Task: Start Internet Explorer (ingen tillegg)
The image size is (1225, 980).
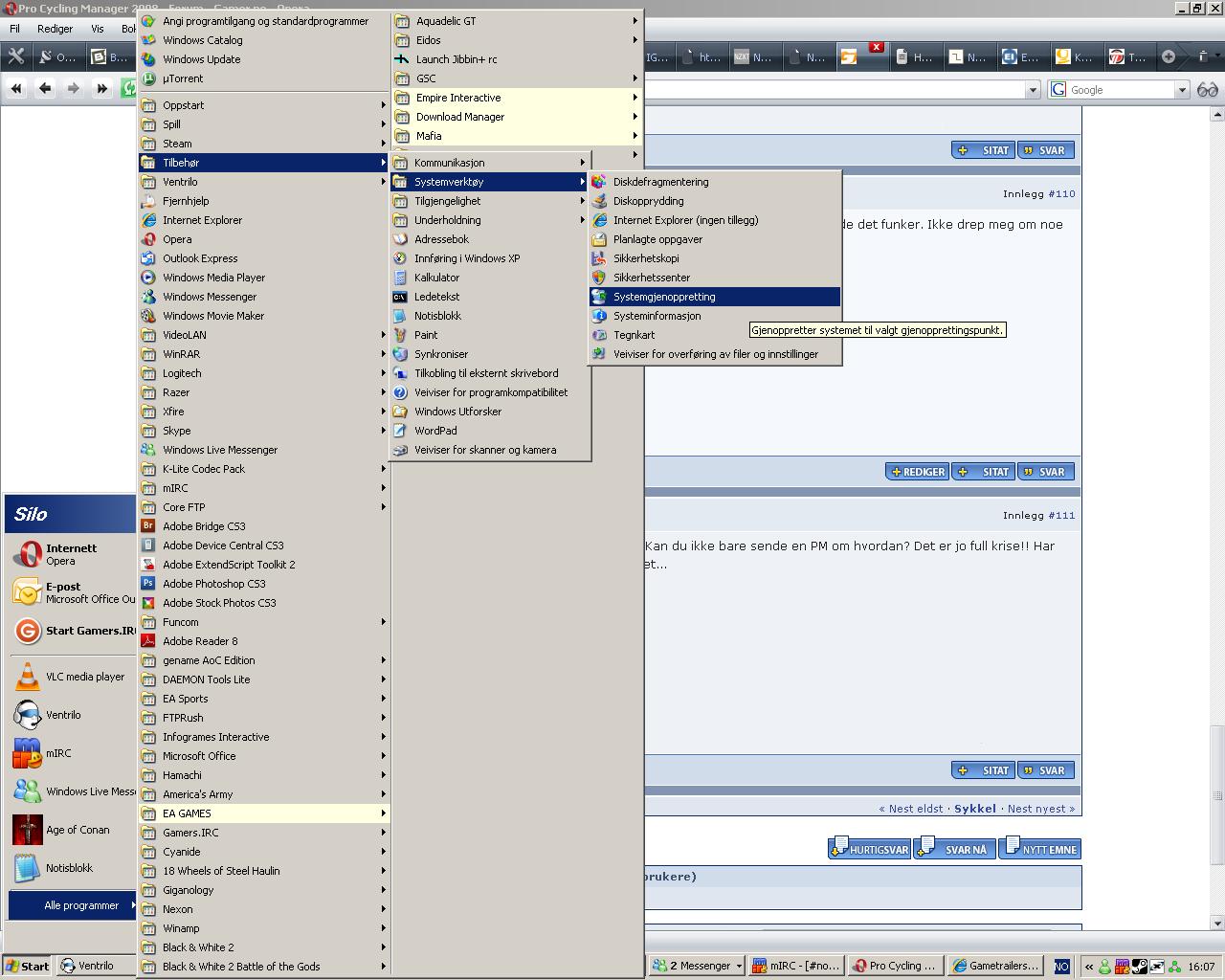Action: coord(715,220)
